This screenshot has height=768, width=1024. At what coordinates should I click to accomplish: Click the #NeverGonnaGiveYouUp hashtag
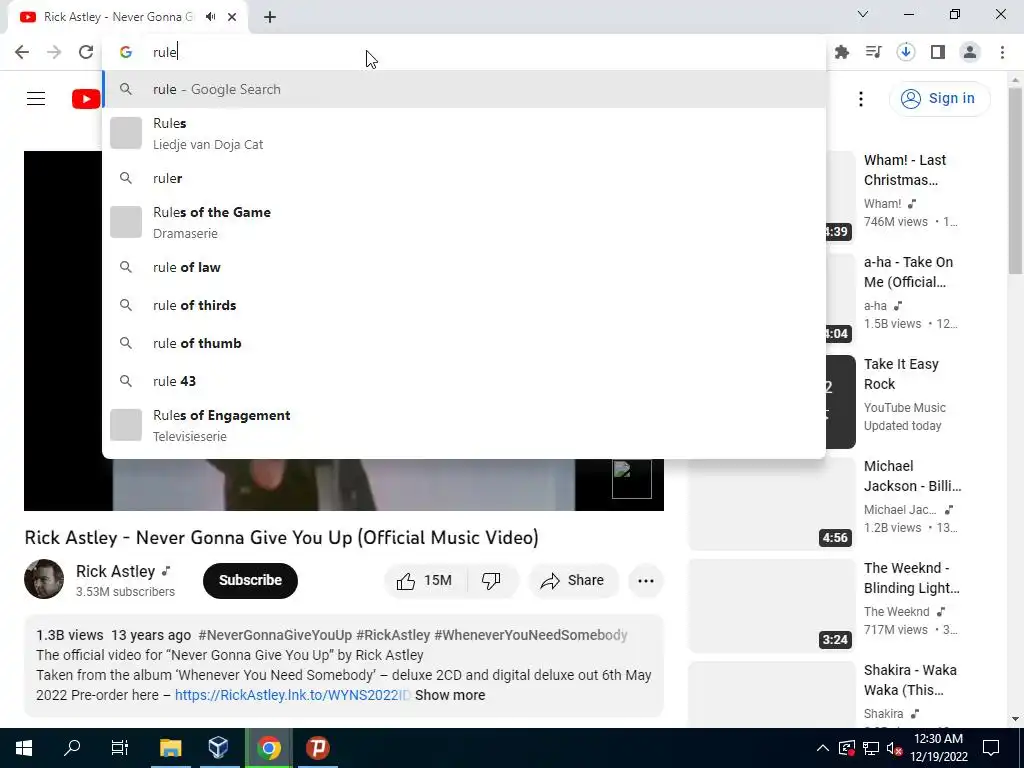[x=275, y=635]
